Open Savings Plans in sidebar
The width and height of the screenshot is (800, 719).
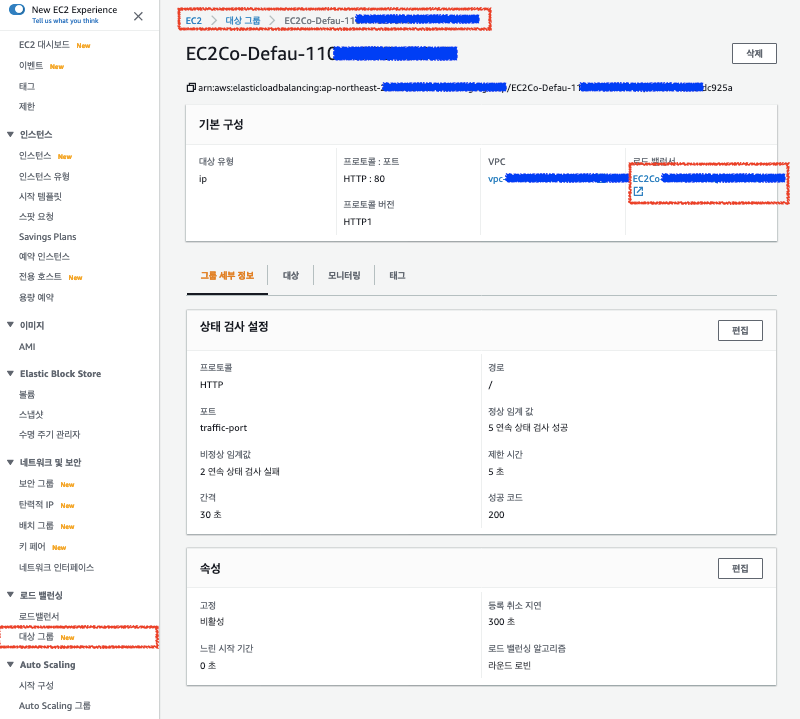[x=47, y=237]
